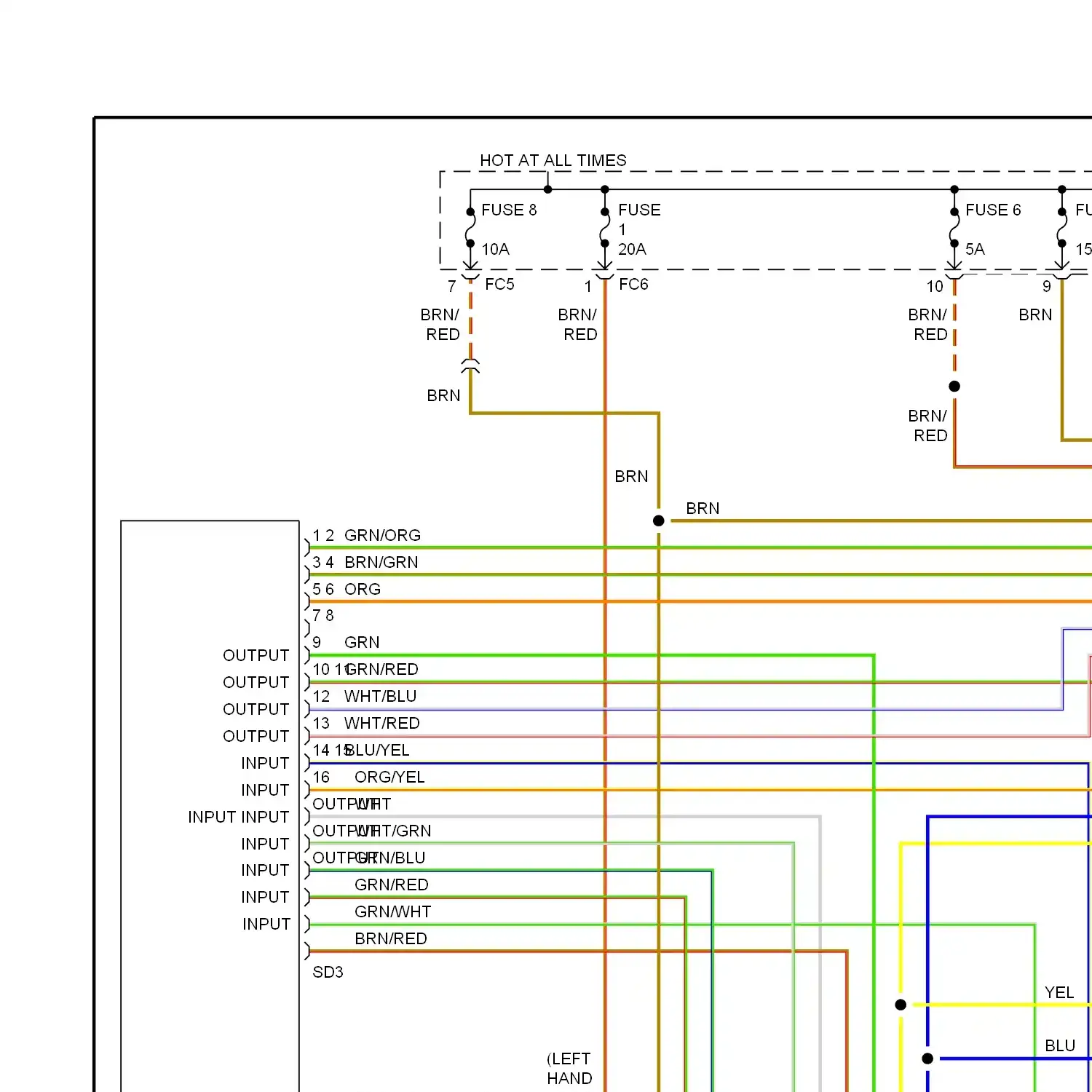Select the BLU wire label near blue splice
Screen dimensions: 1092x1092
[x=1060, y=1045]
